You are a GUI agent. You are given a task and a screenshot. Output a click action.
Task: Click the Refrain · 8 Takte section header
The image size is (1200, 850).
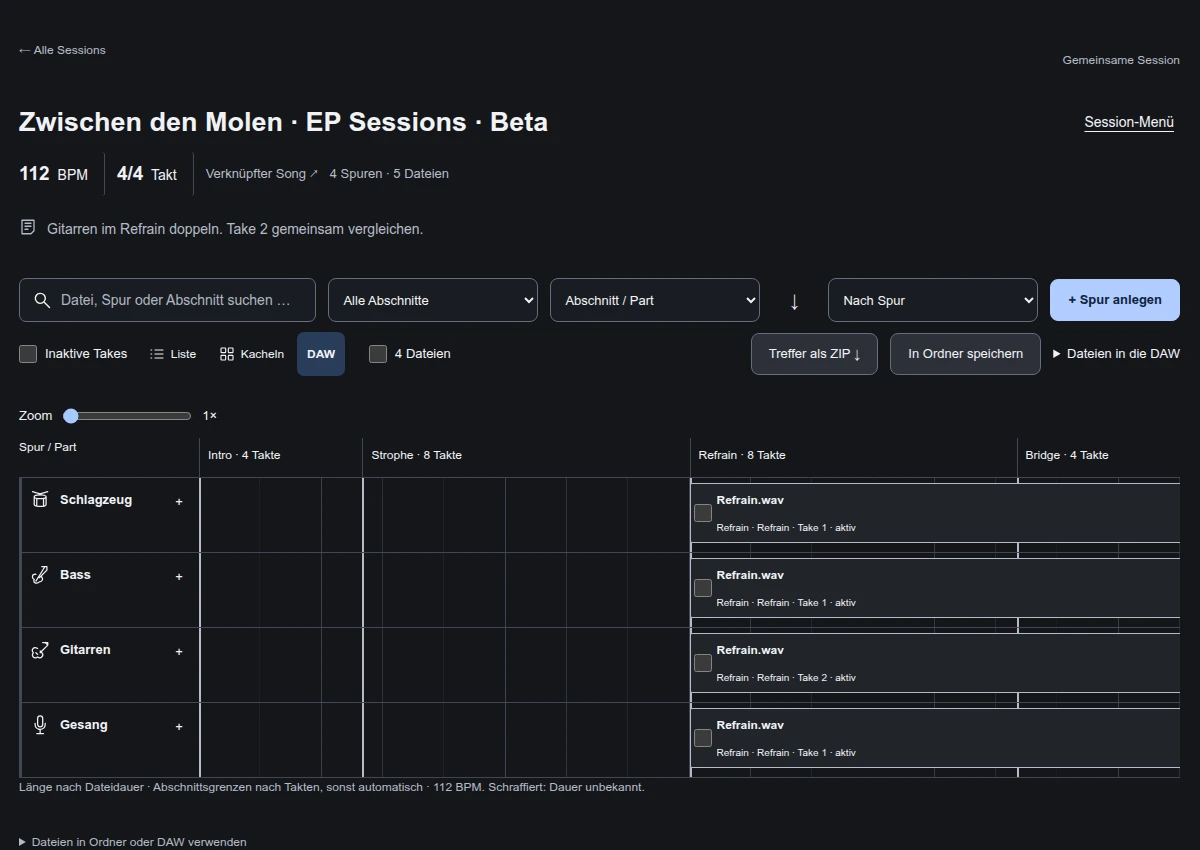point(742,455)
